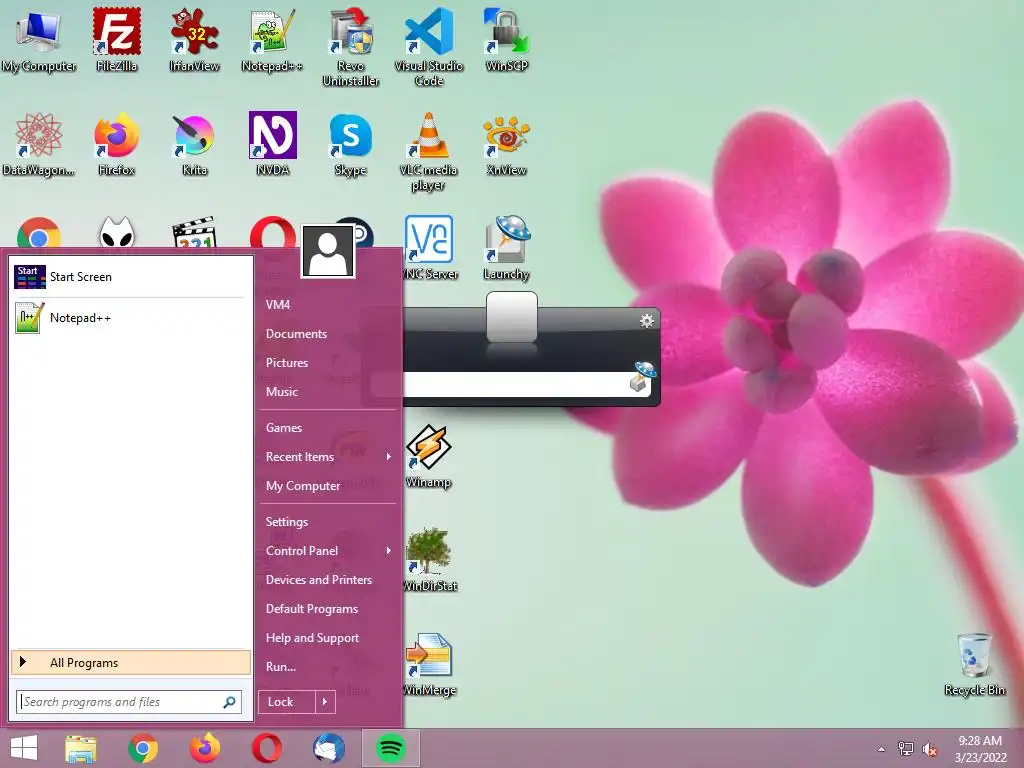Screen dimensions: 1024x768
Task: Launch Notepad++ from the Start menu list
Action: 131,318
